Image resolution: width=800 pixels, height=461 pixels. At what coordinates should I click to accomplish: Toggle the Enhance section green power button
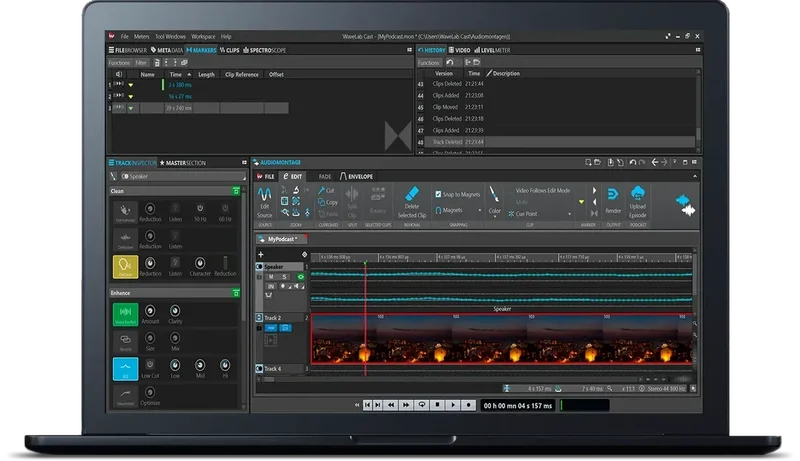[x=236, y=293]
